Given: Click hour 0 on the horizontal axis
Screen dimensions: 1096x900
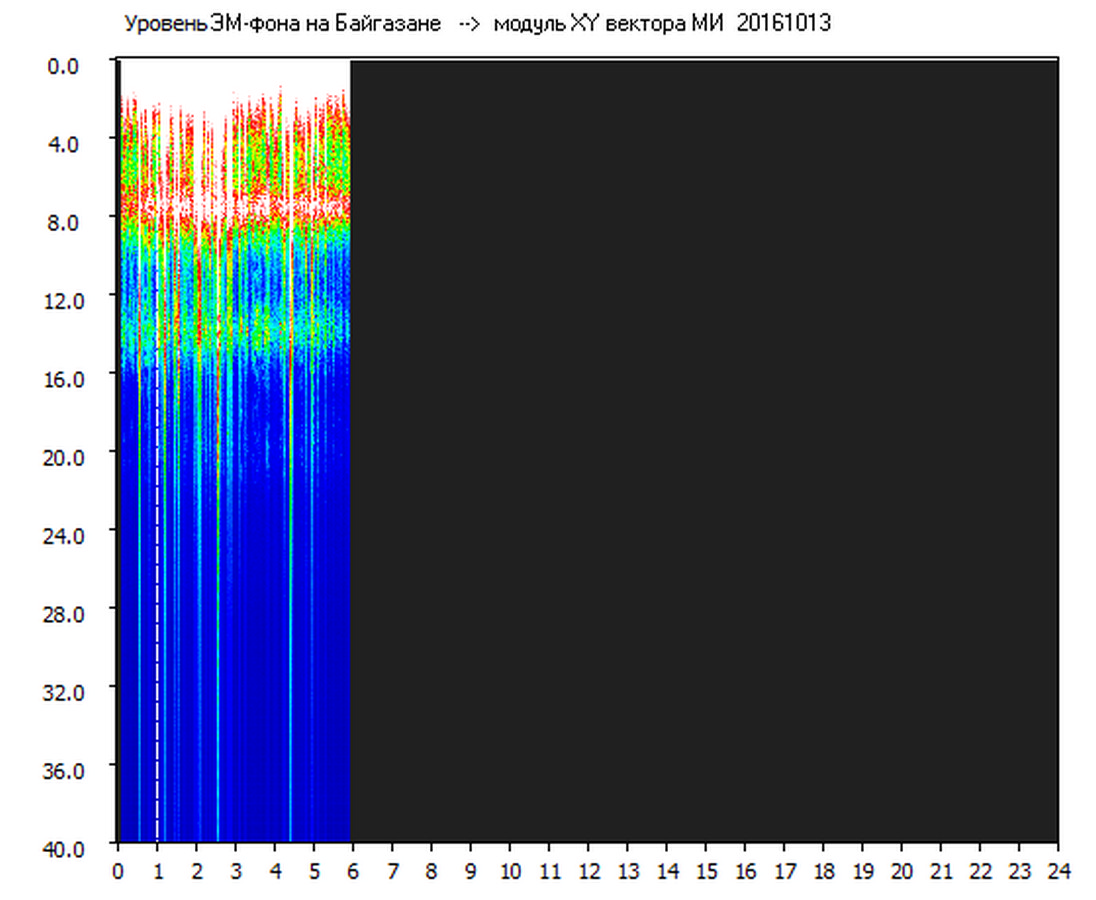Looking at the screenshot, I should pos(118,871).
